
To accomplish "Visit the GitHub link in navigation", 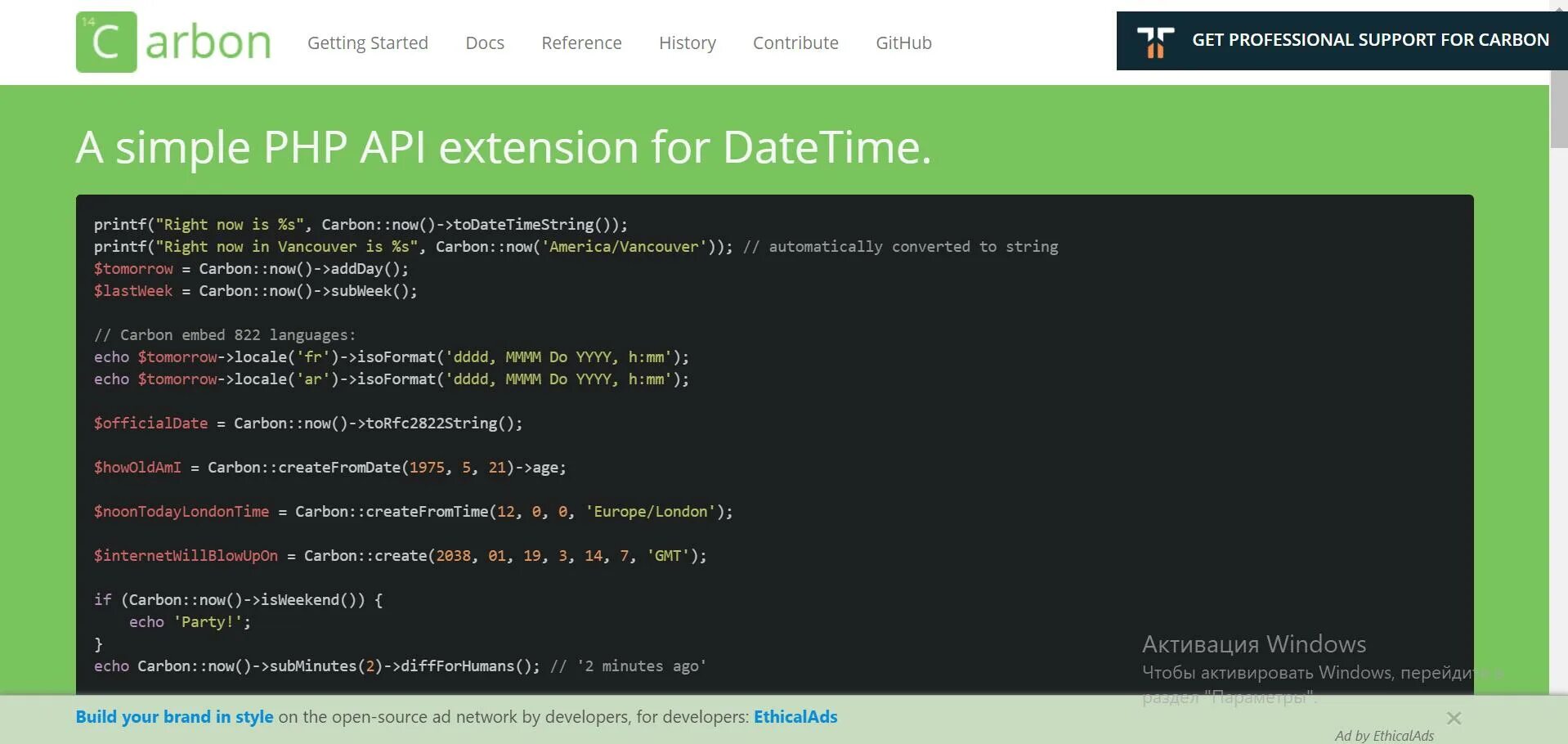I will tap(903, 43).
